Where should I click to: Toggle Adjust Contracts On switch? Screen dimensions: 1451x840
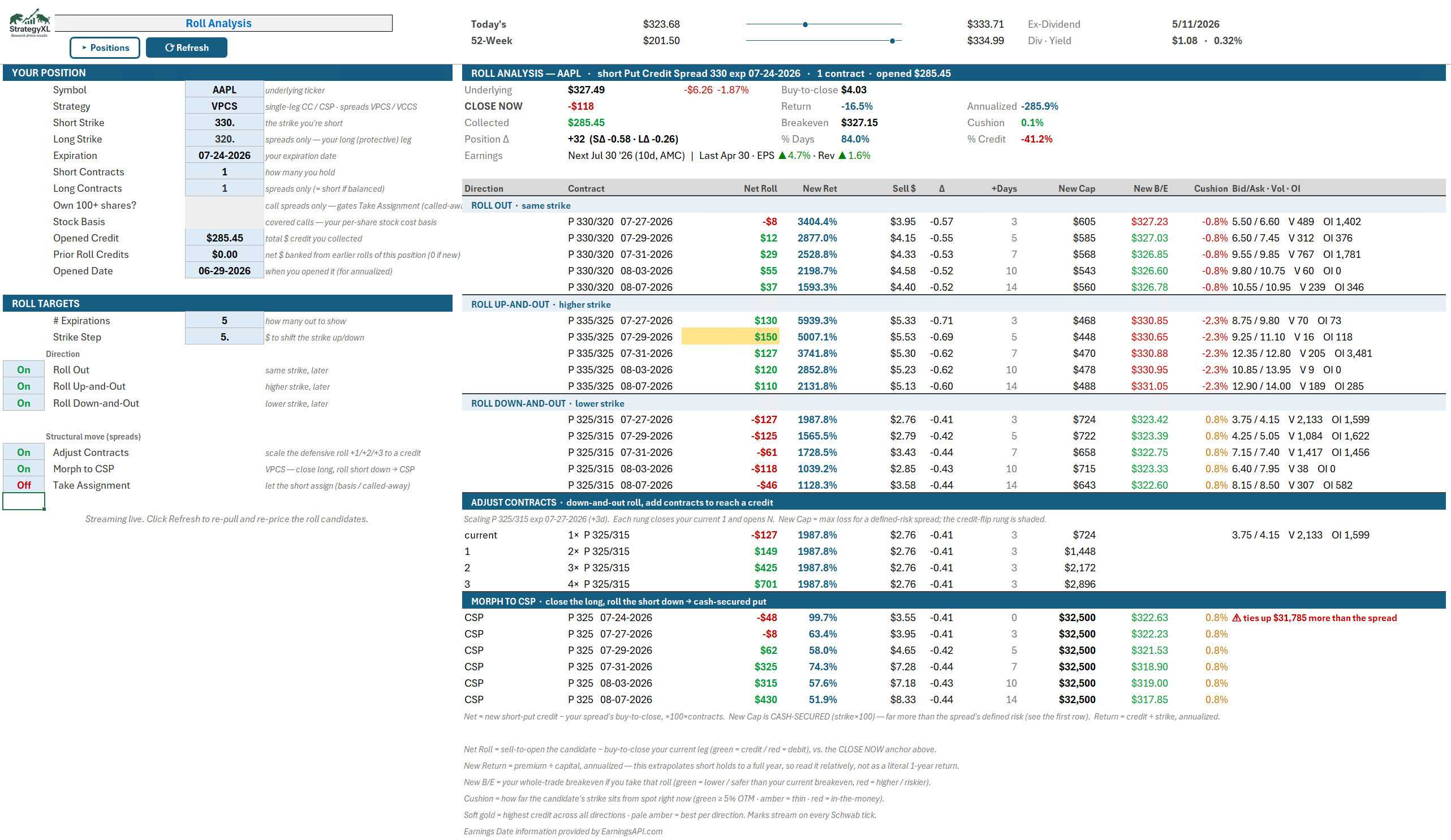coord(24,453)
